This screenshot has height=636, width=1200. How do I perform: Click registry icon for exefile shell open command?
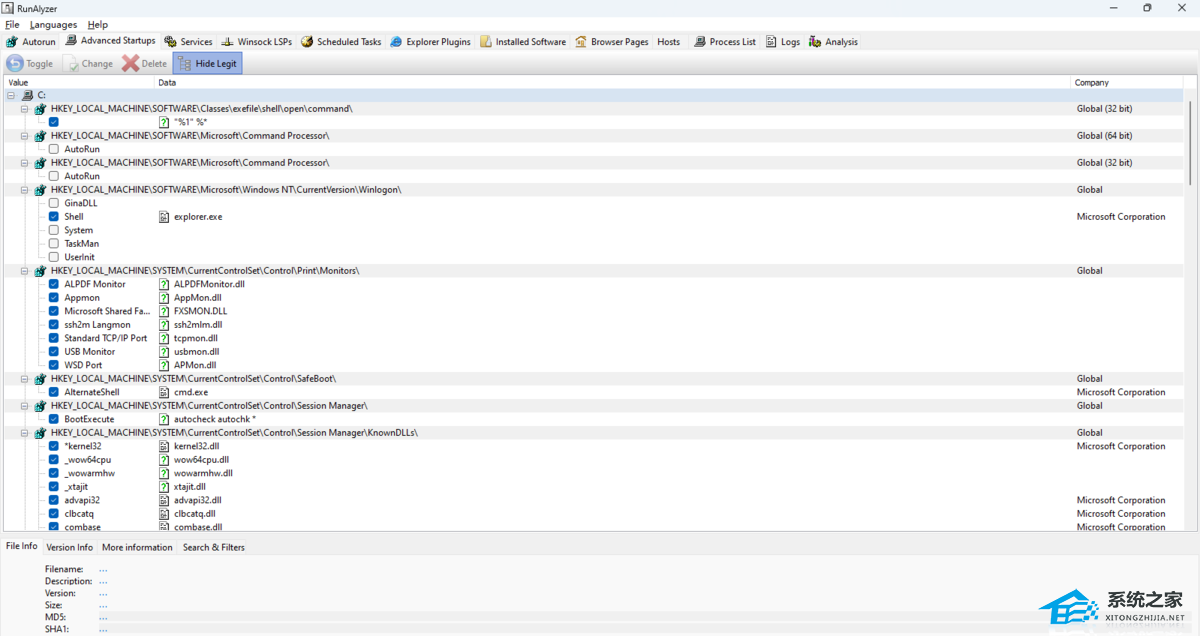tap(41, 108)
